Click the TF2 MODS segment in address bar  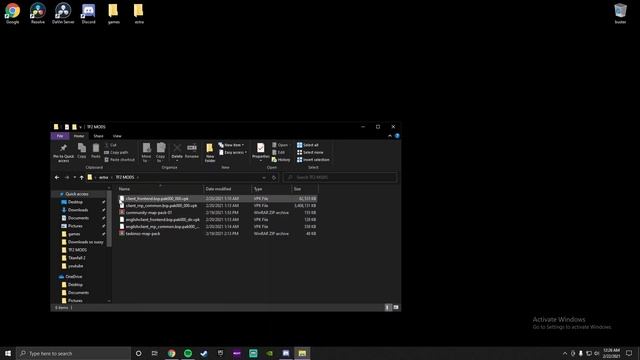click(x=124, y=177)
